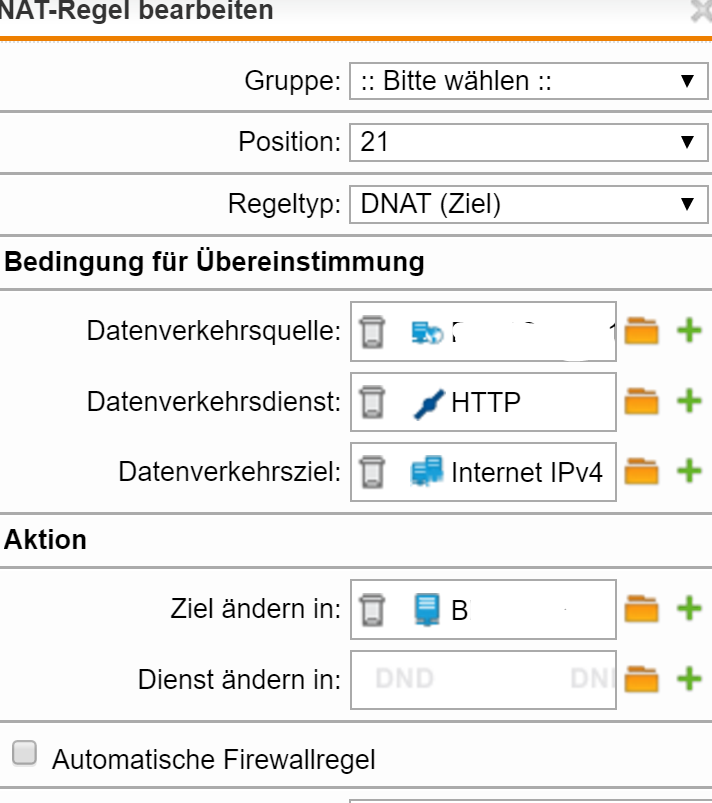This screenshot has height=803, width=712.
Task: Enable Automatische Firewallregel checkbox
Action: [x=25, y=753]
